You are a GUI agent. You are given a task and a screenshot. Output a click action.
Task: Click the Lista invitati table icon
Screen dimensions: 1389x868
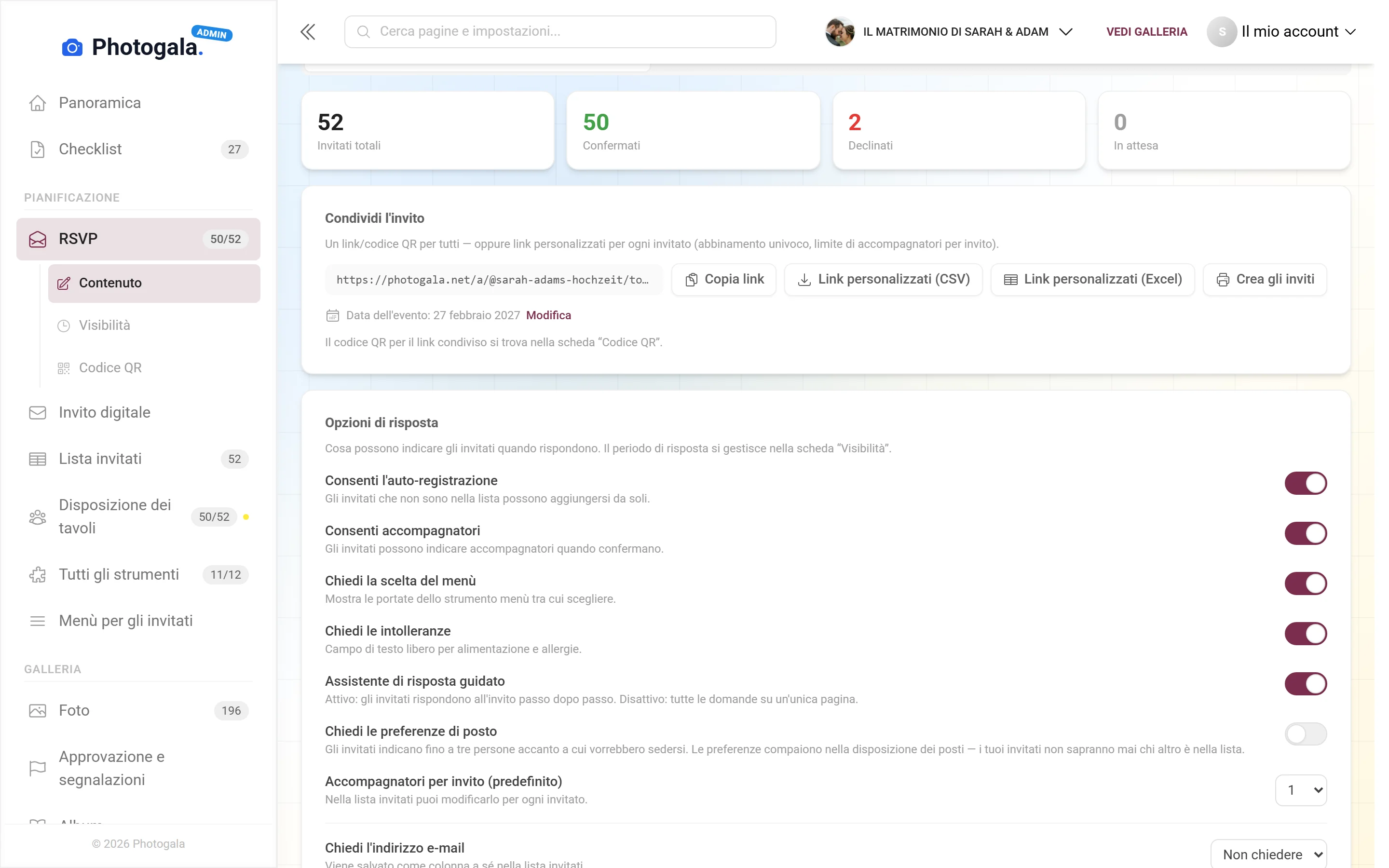(37, 459)
